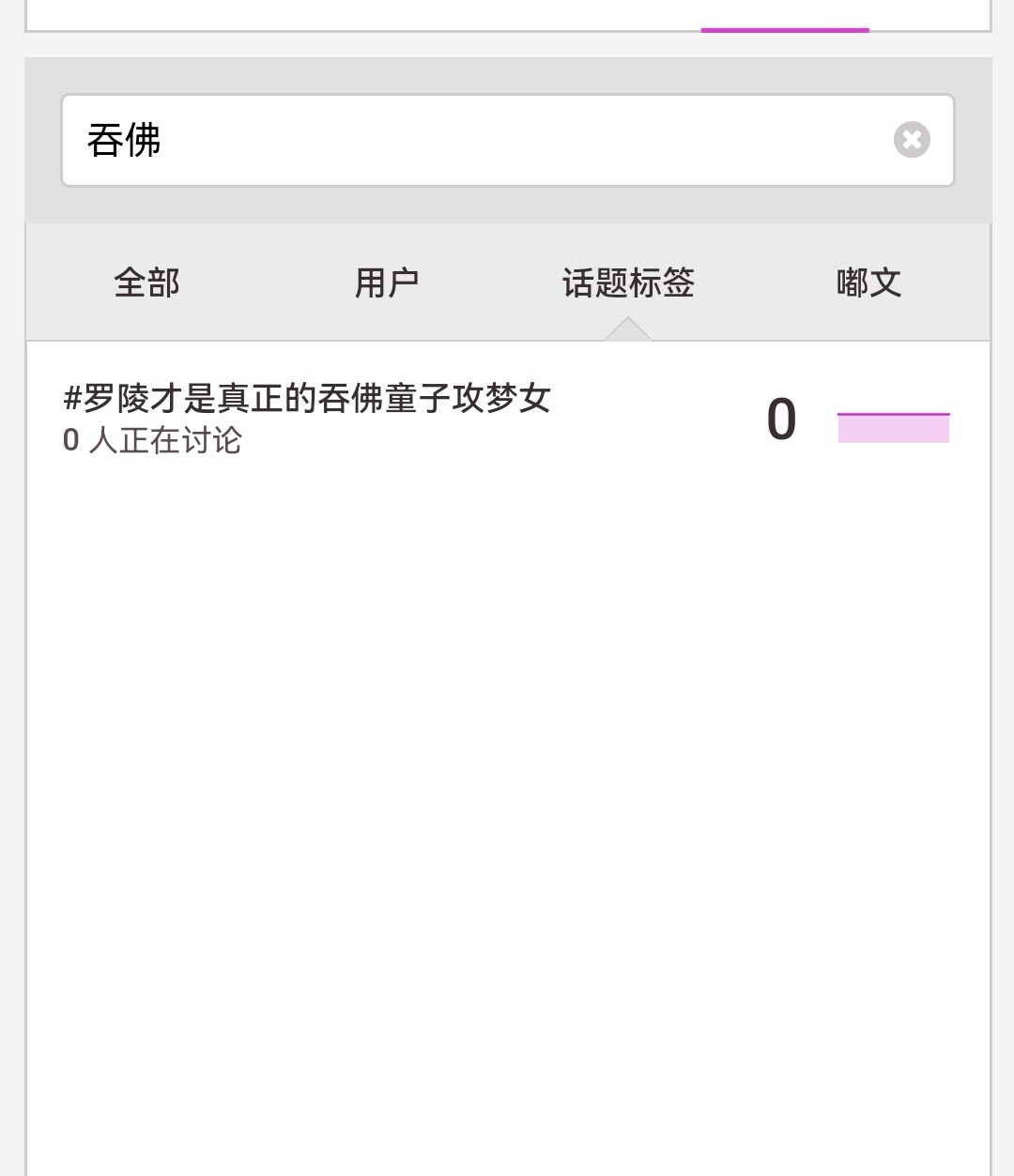Open hashtag #罗陵才是真正的吞佛童子攻梦女
Screen dimensions: 1014x1176
(306, 399)
